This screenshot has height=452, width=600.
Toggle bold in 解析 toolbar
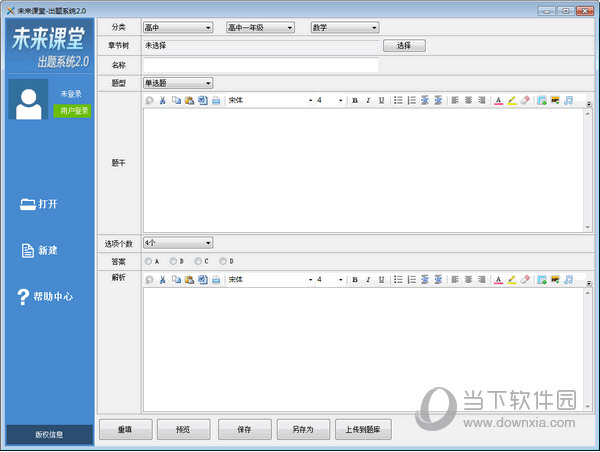pyautogui.click(x=355, y=280)
